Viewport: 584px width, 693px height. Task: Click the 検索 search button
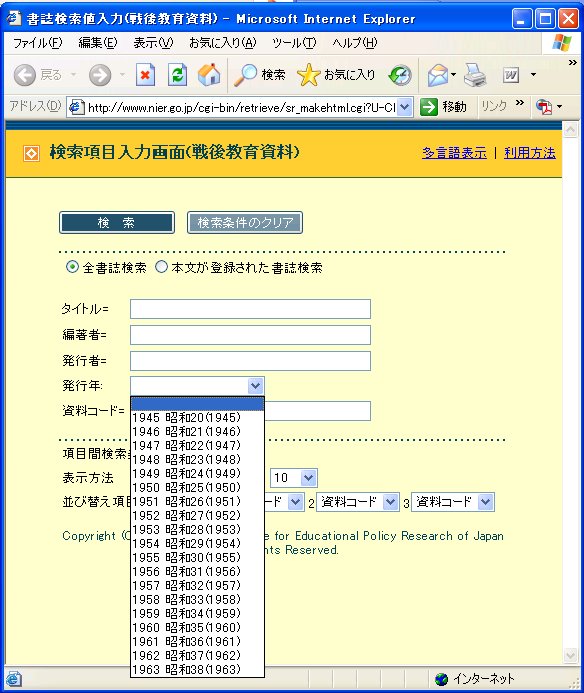117,222
